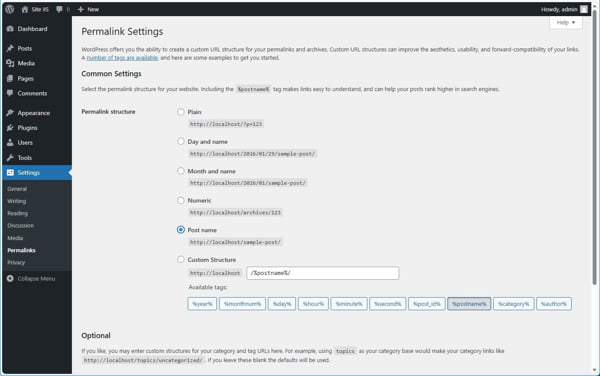Click the Users person icon
This screenshot has width=600, height=376.
(10, 143)
